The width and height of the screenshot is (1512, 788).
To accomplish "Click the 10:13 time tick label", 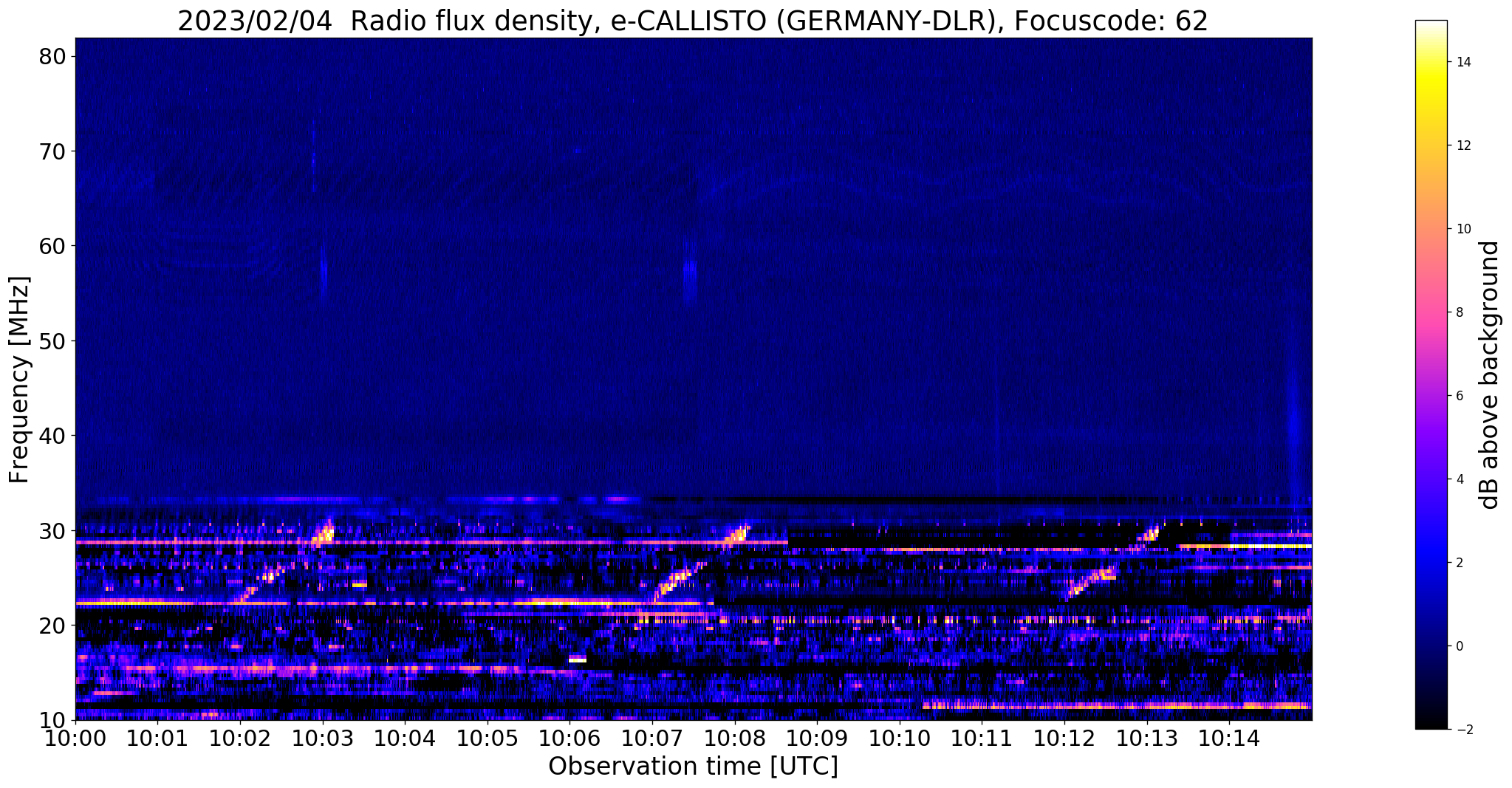I will [1146, 738].
